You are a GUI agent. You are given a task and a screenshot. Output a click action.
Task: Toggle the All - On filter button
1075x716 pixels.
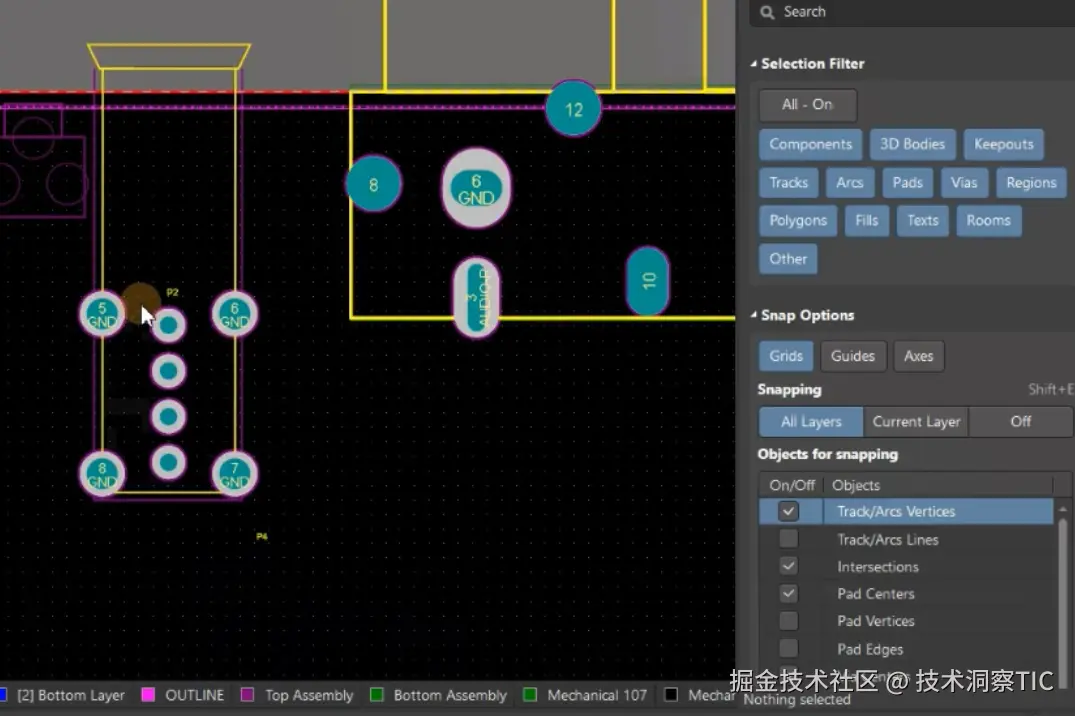[808, 105]
